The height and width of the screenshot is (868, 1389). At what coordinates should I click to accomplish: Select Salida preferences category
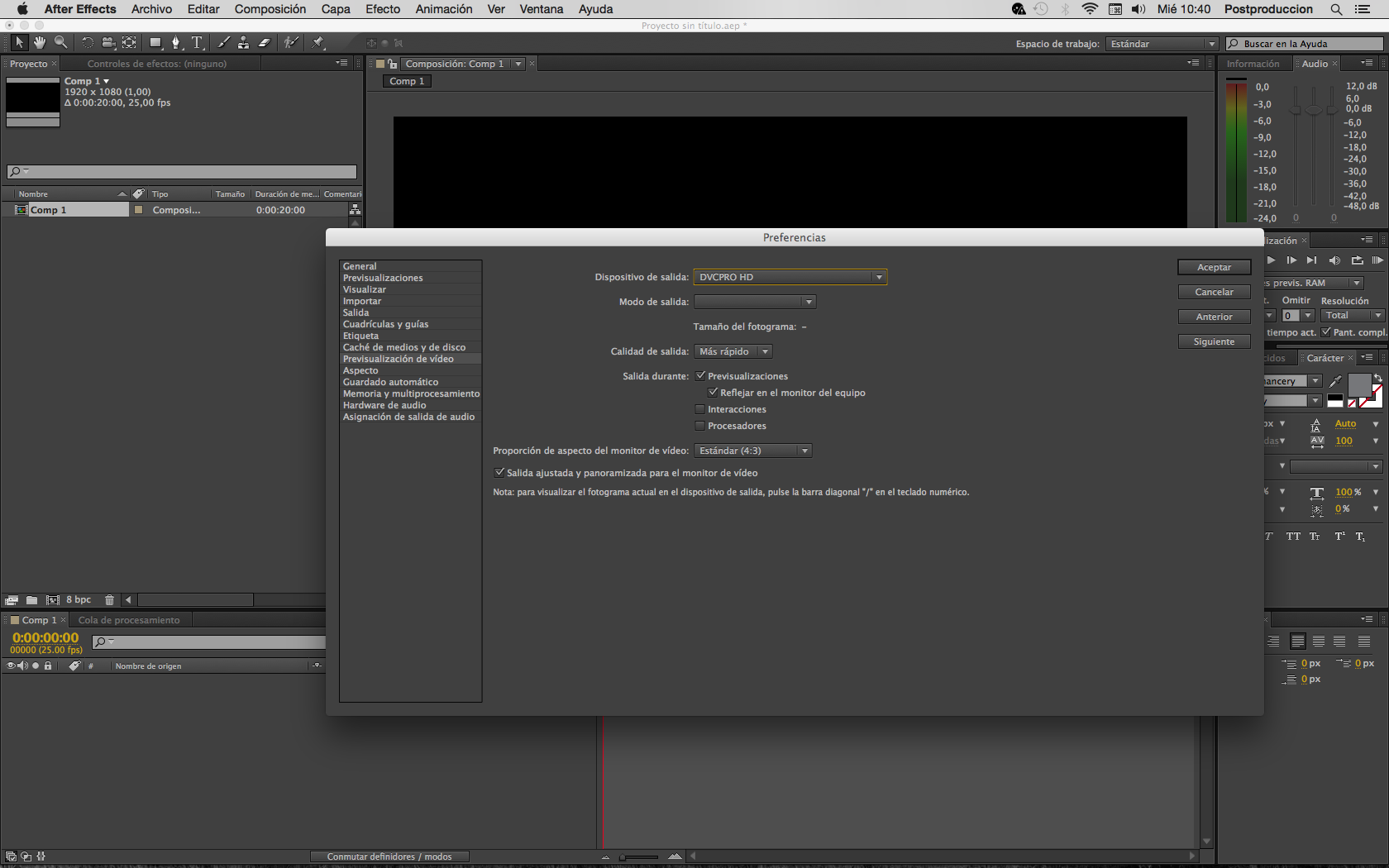click(410, 312)
